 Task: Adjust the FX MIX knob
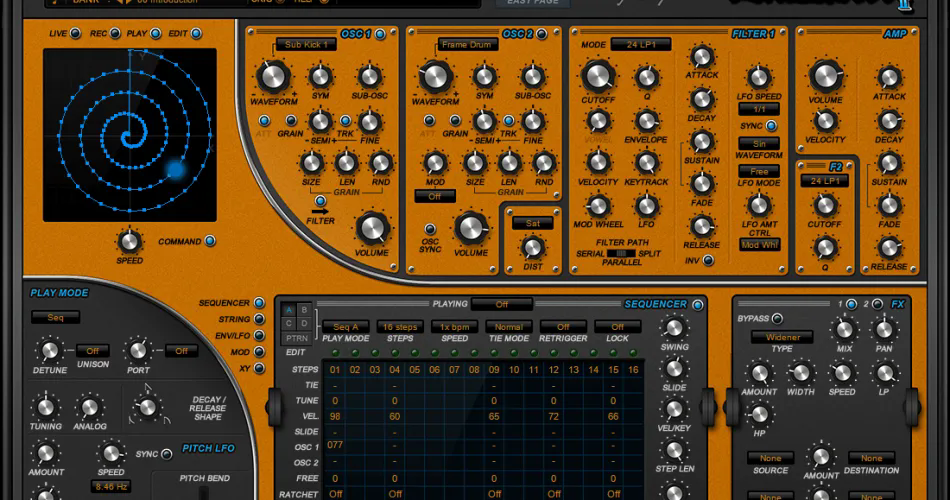844,330
